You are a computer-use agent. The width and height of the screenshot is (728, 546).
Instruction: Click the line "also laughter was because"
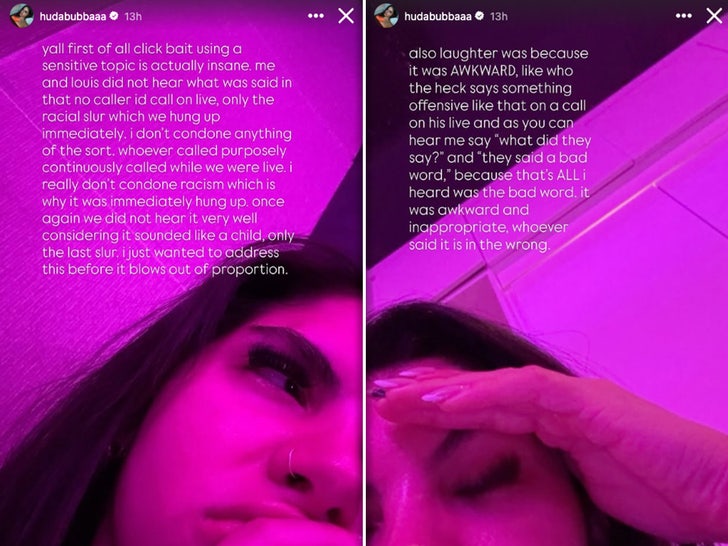click(498, 53)
